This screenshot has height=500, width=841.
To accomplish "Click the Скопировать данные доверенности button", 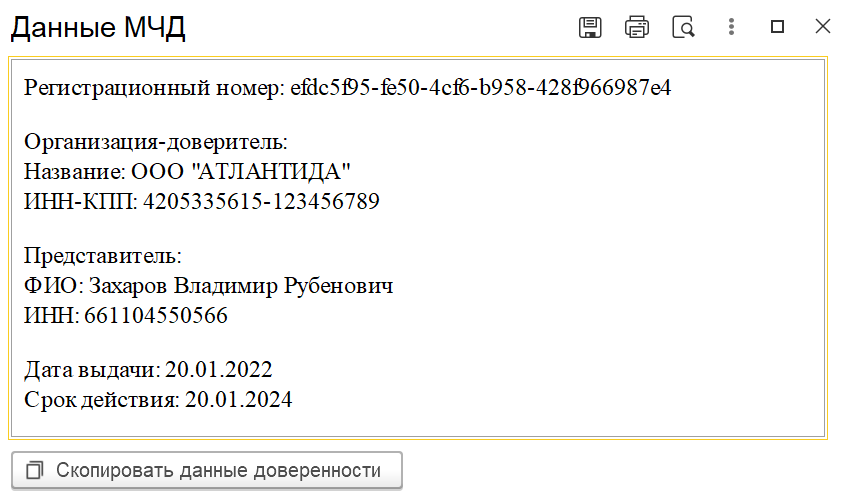I will point(206,470).
